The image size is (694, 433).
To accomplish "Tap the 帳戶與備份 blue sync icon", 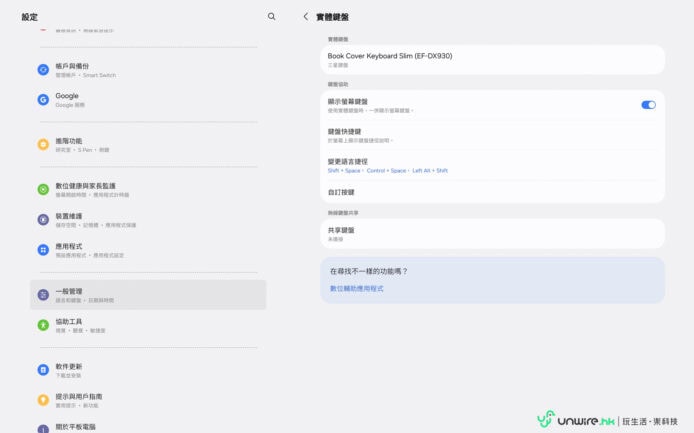I will (x=43, y=70).
